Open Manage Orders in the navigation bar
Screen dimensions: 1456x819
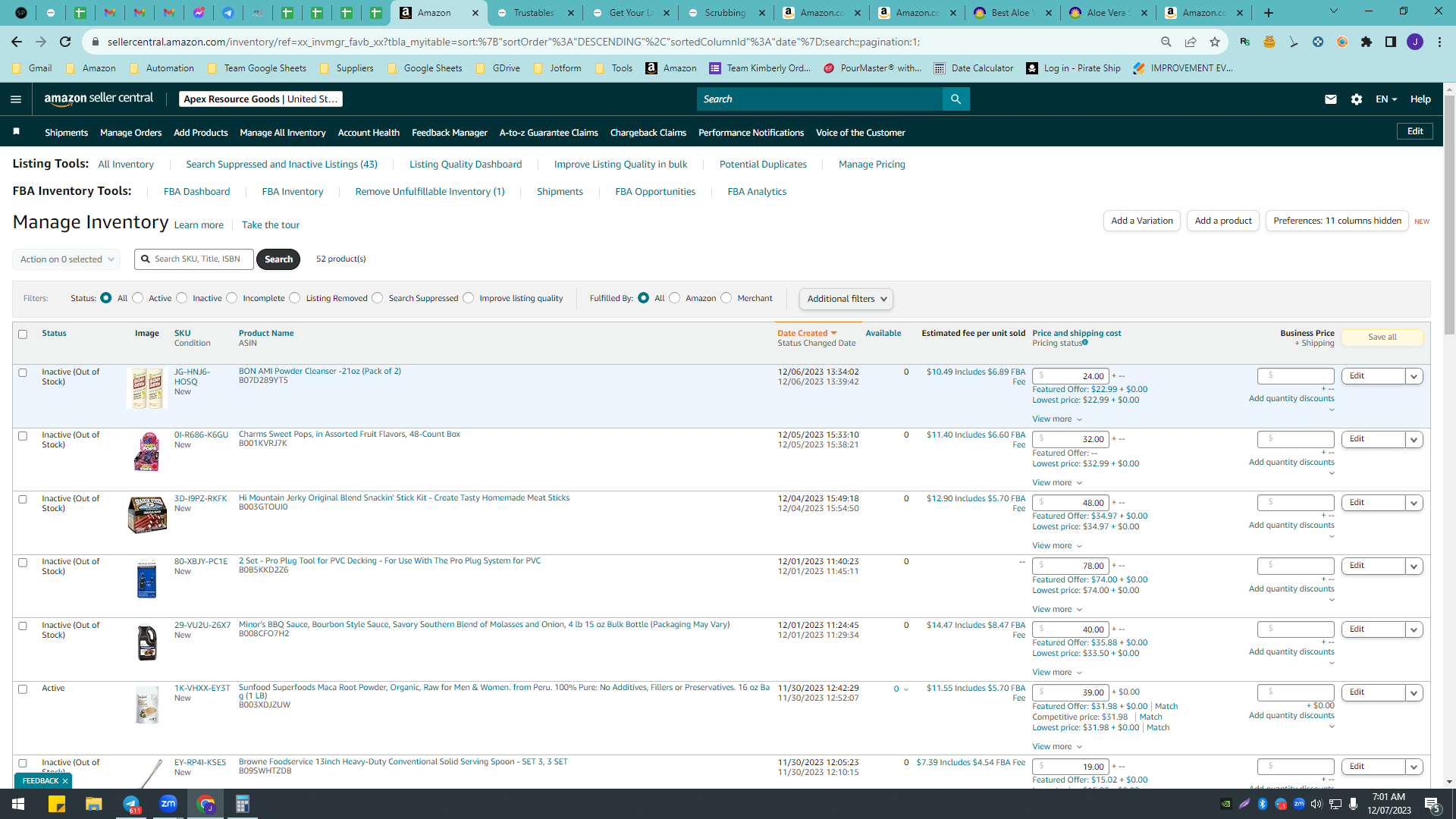[131, 133]
